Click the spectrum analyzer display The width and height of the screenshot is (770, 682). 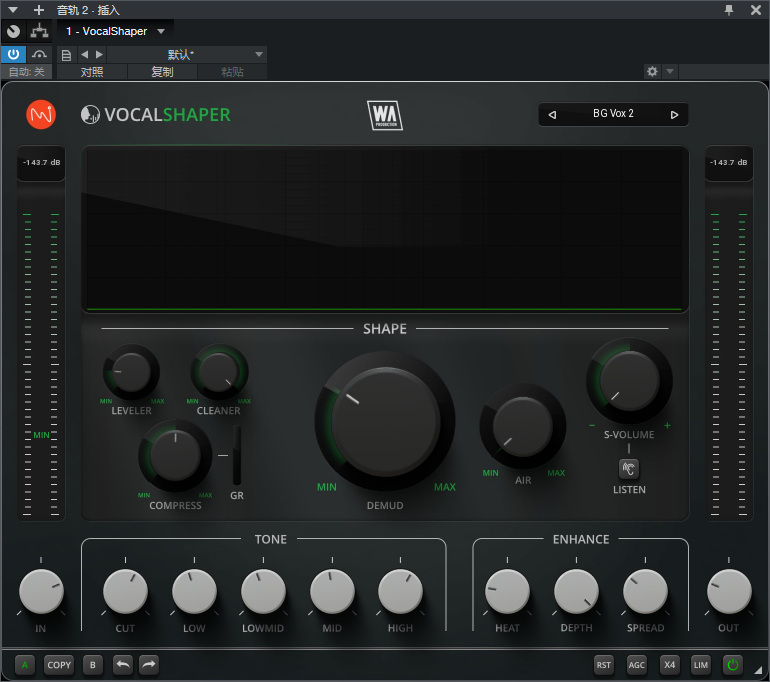tap(385, 229)
